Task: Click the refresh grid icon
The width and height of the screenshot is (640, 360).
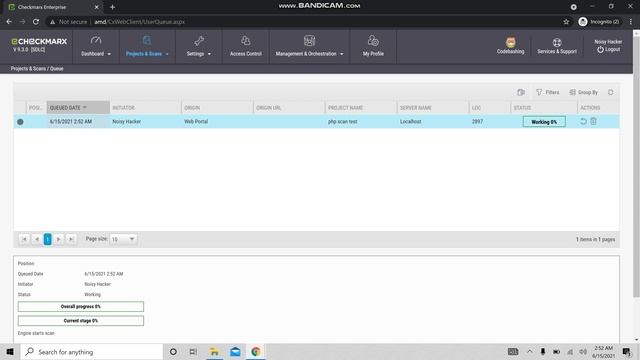Action: coord(611,92)
